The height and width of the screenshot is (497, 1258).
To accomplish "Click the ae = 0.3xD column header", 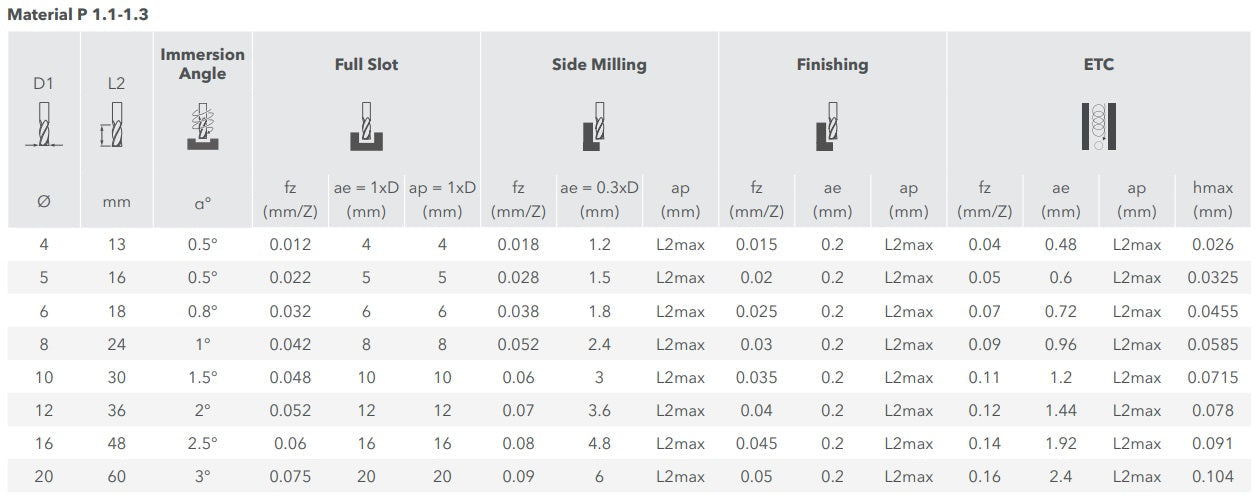I will (599, 199).
